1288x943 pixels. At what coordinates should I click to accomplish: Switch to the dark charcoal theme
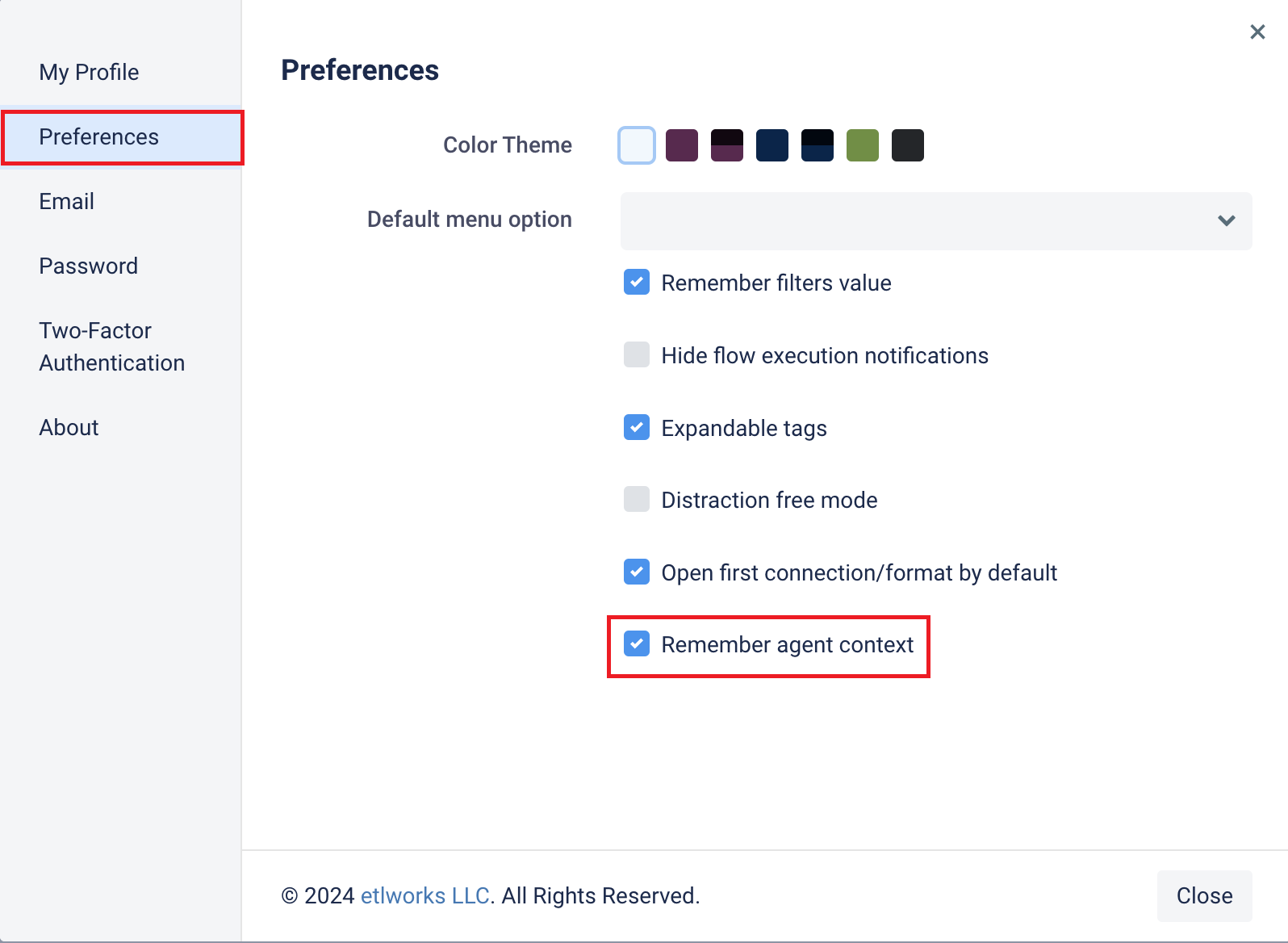pos(908,145)
